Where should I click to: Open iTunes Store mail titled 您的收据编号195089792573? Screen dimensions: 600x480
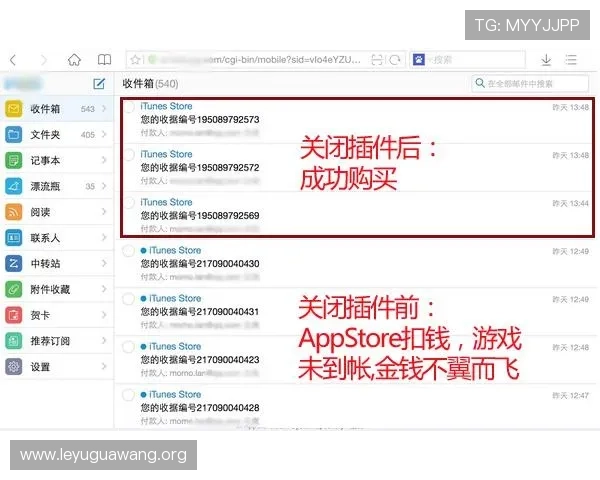357,120
